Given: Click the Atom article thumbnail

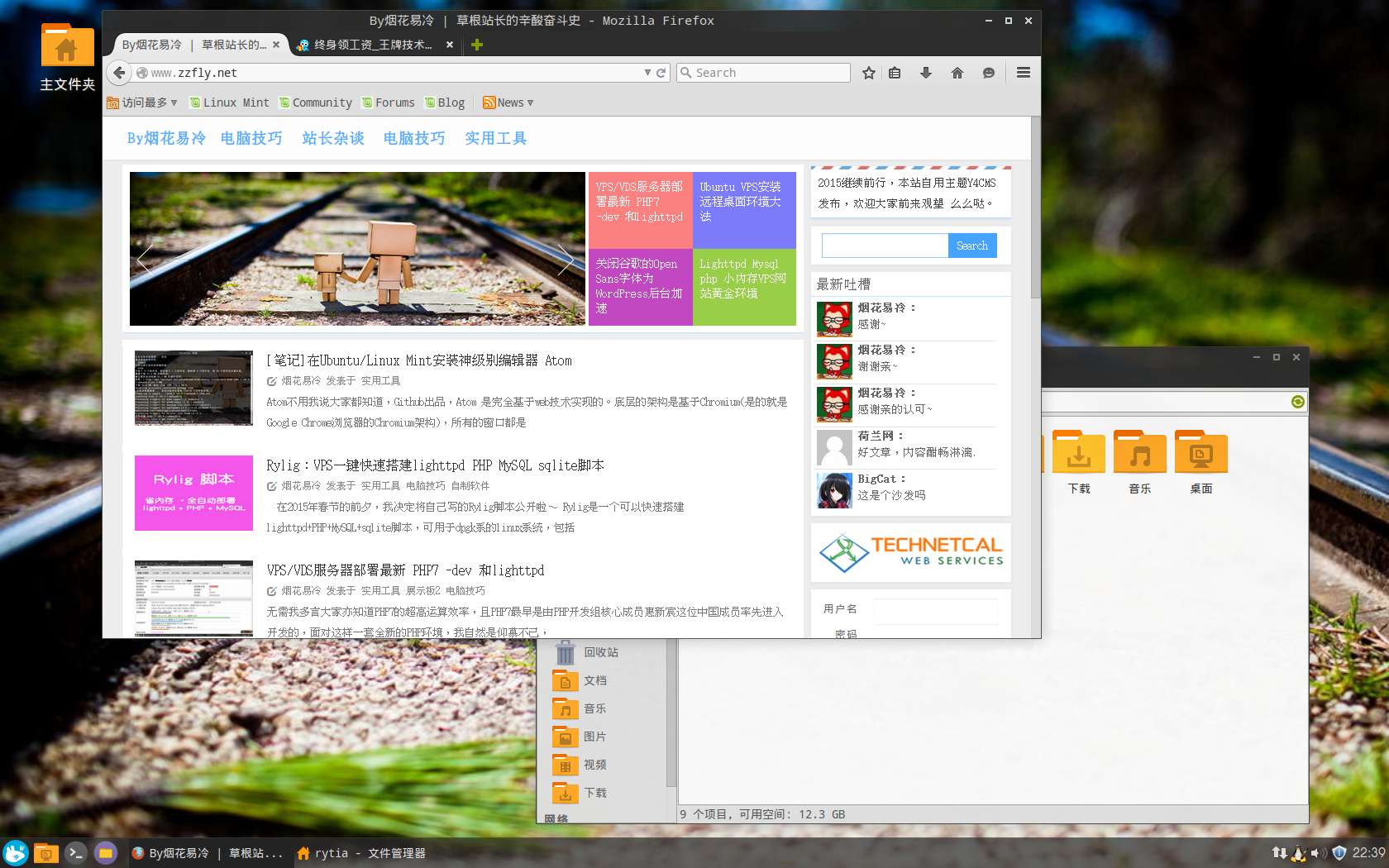Looking at the screenshot, I should tap(193, 388).
